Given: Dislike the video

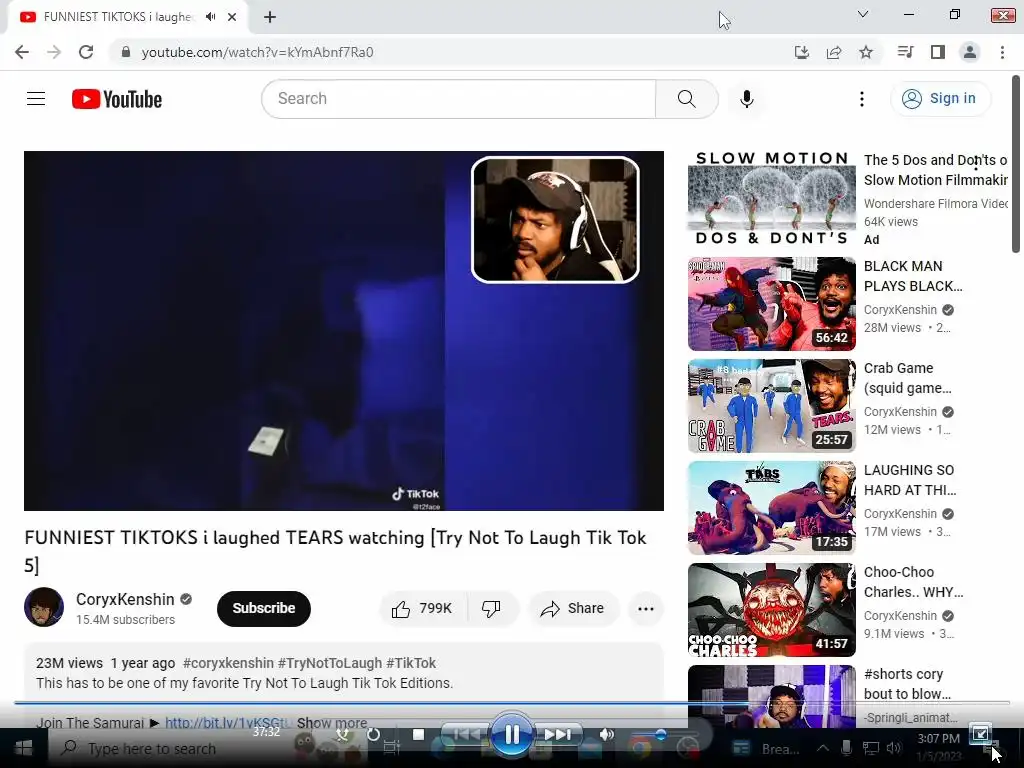Looking at the screenshot, I should (491, 609).
